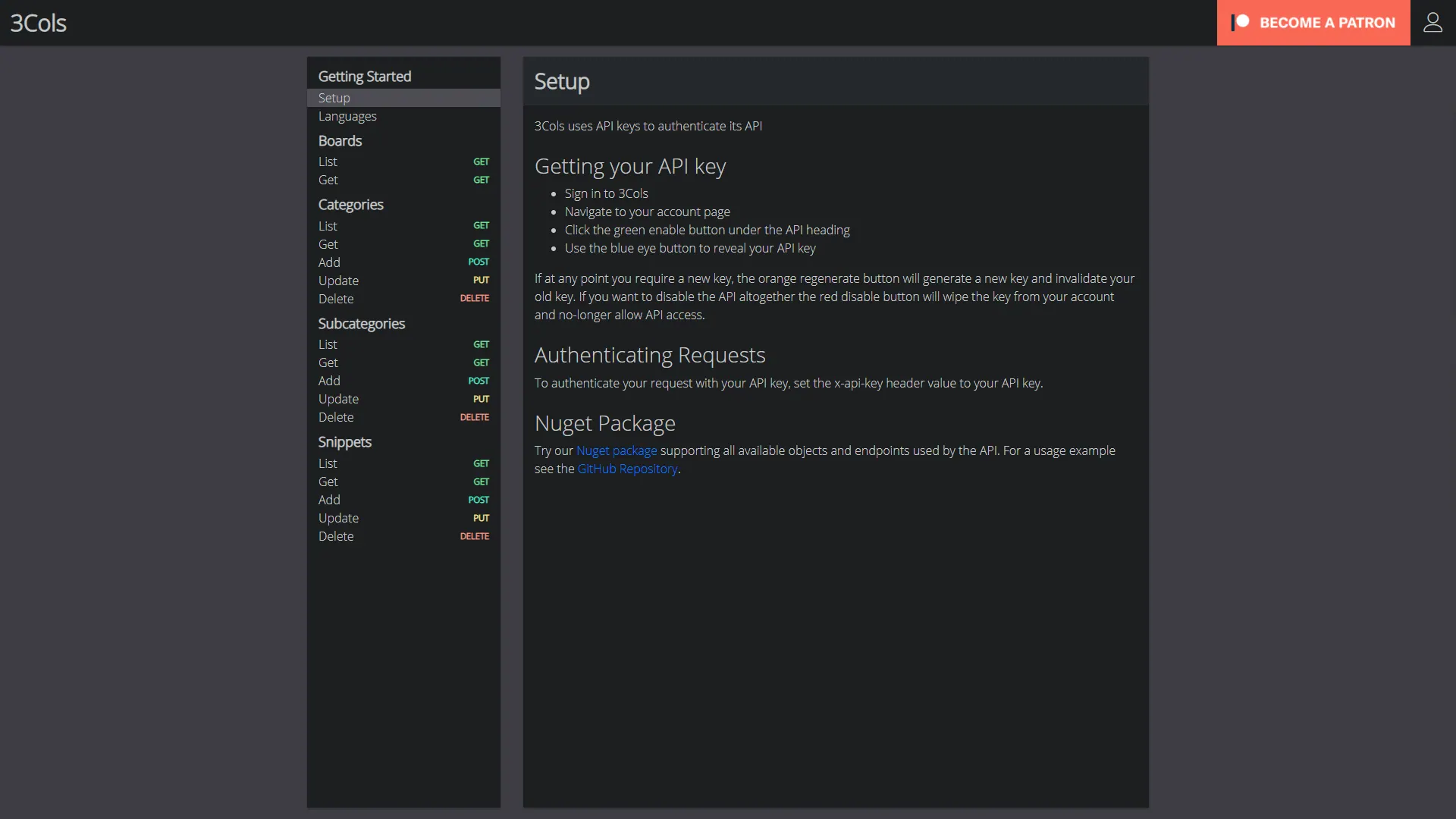1456x819 pixels.
Task: Show Subcategories Get endpoint
Action: tap(403, 362)
